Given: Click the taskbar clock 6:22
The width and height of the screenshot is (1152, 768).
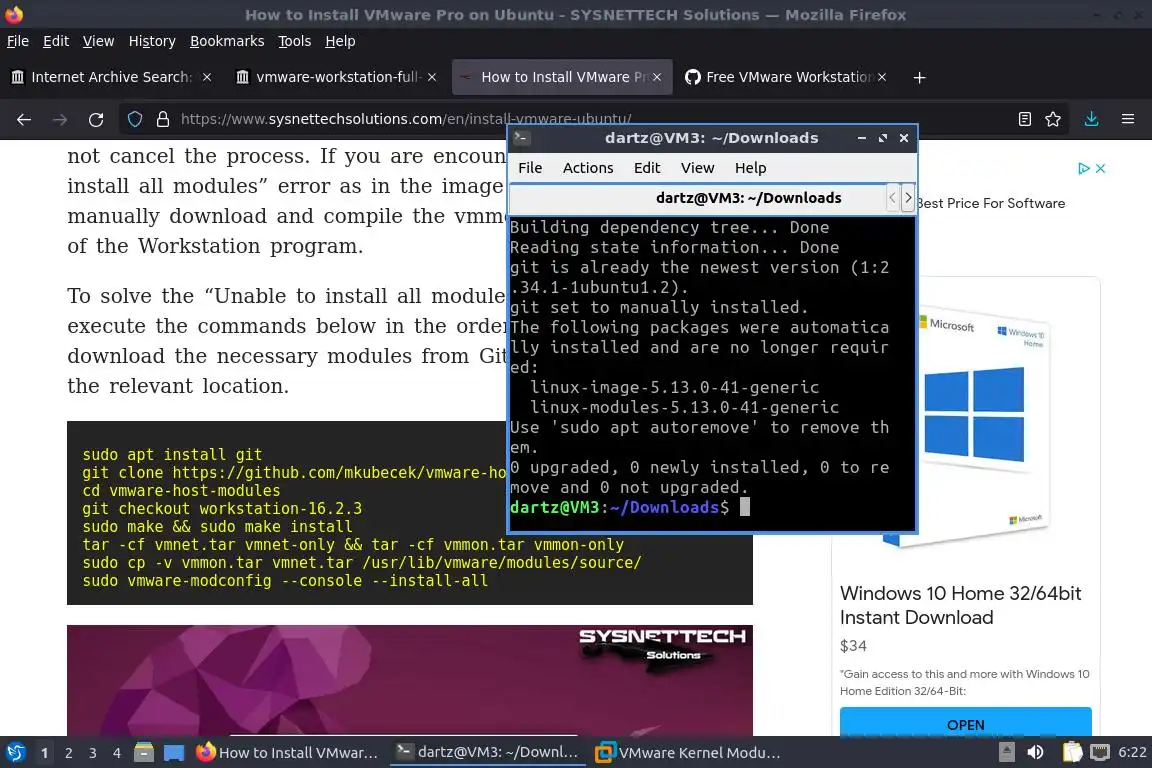Looking at the screenshot, I should point(1132,752).
